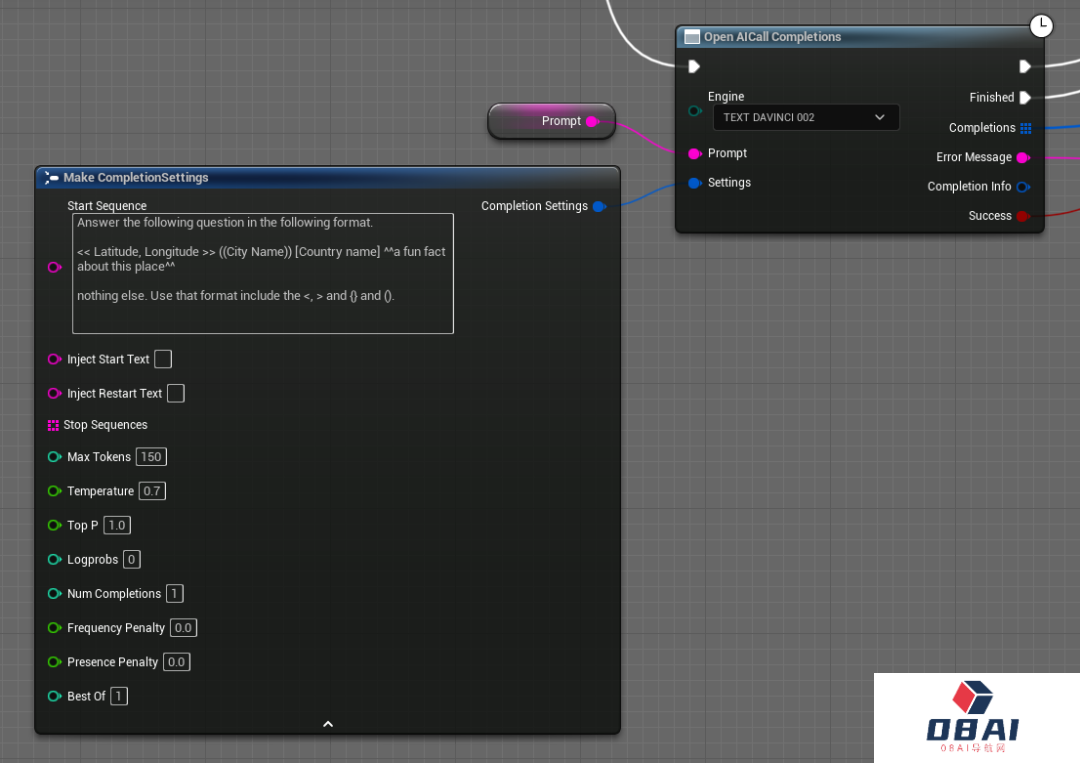
Task: Toggle the Inject Restart Text checkbox
Action: [175, 393]
